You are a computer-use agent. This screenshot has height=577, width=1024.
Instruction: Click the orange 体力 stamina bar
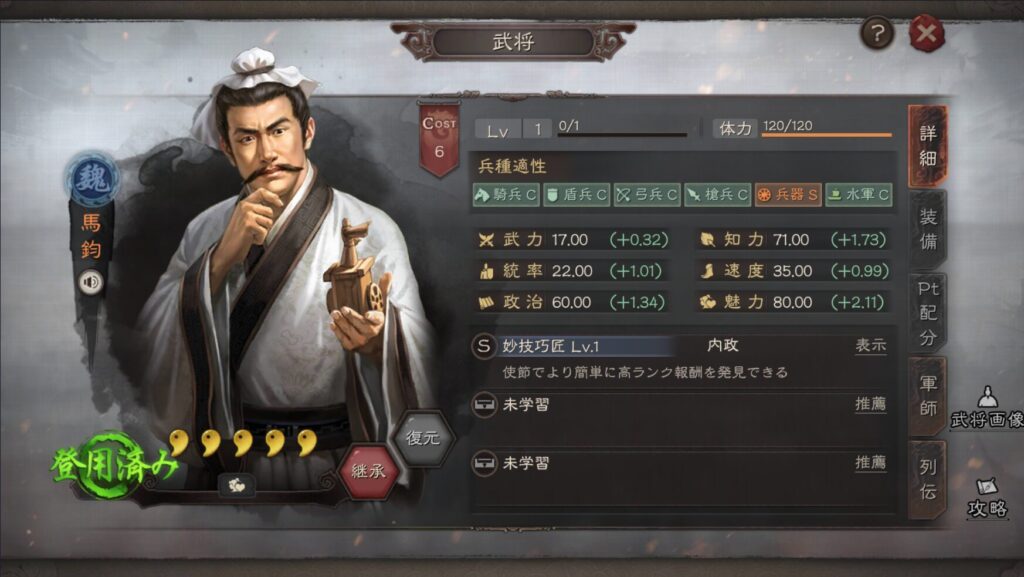coord(826,134)
